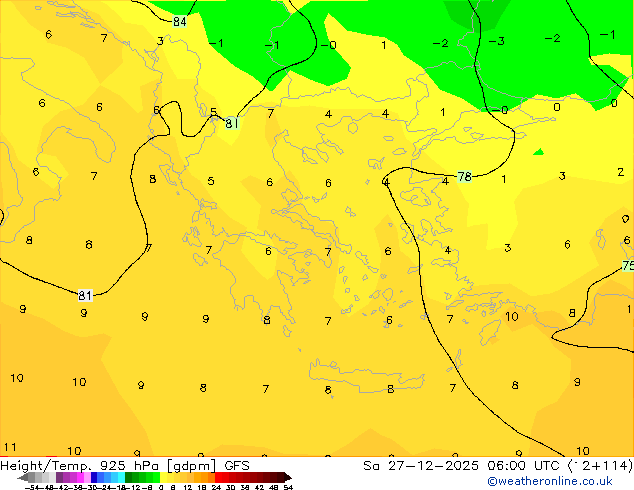
Task: Click the "24" color scale label
Action: pos(217,487)
